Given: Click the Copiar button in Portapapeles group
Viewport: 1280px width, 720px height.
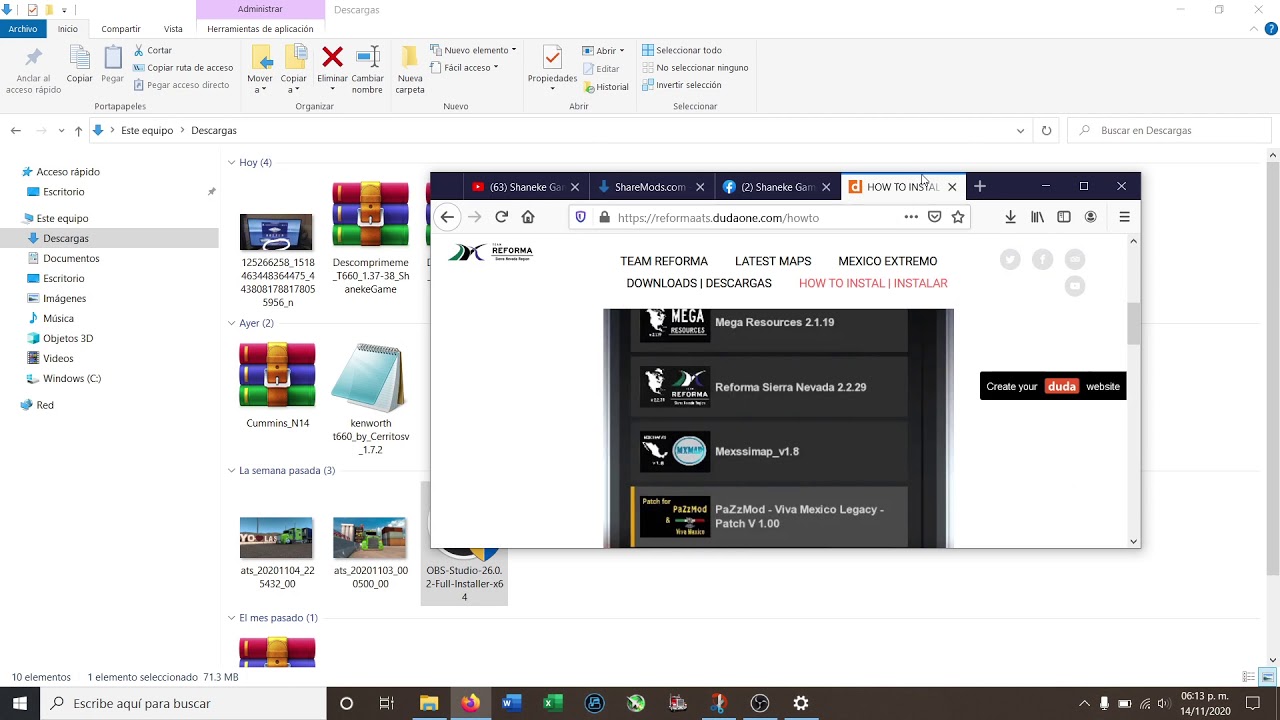Looking at the screenshot, I should (x=80, y=66).
